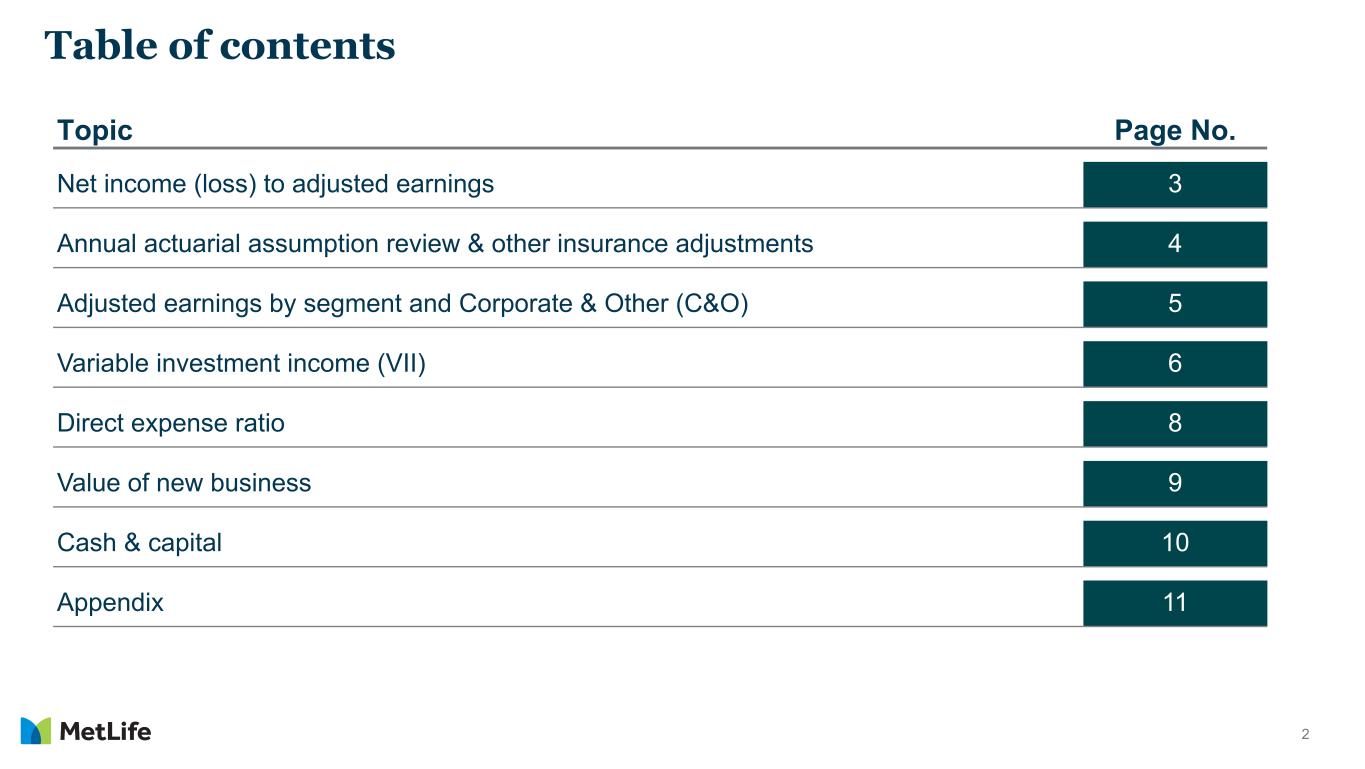The height and width of the screenshot is (769, 1365).
Task: Click the Page No. column header
Action: click(x=1175, y=131)
